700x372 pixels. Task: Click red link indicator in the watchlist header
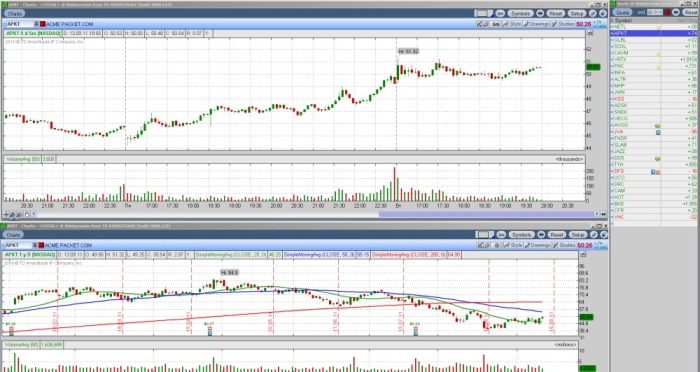tap(667, 13)
